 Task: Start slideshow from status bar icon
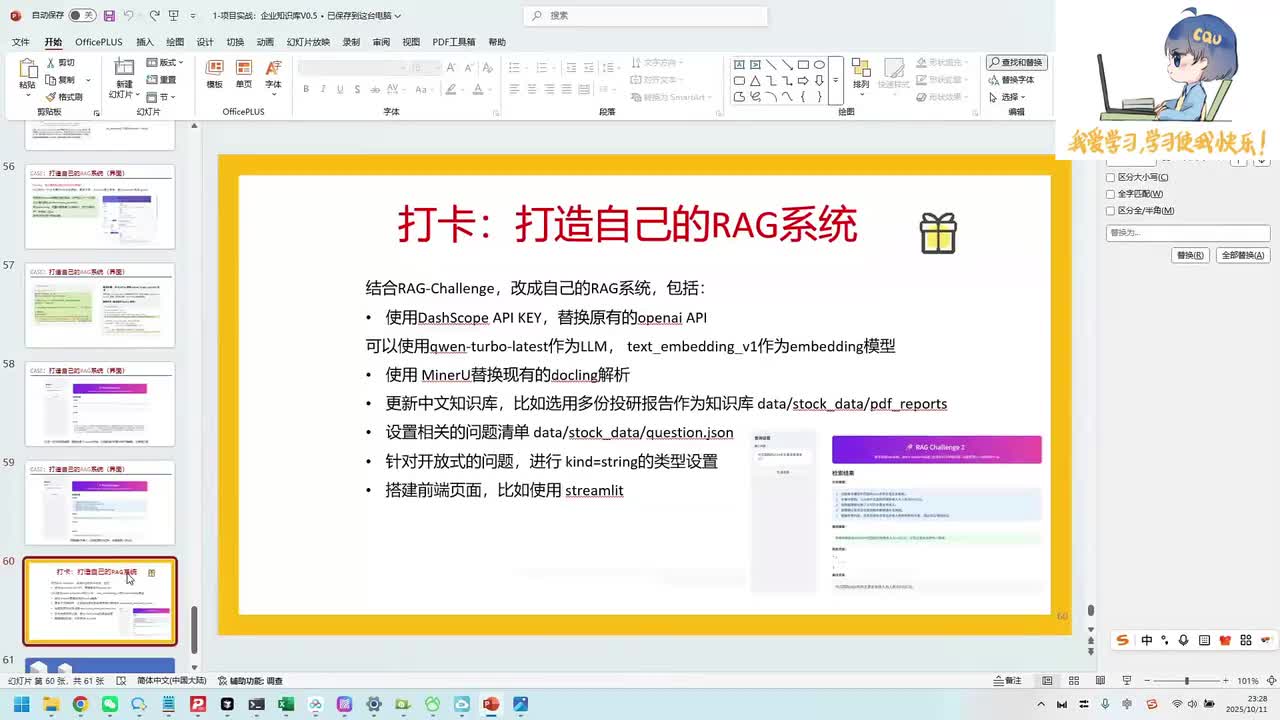[x=1128, y=680]
